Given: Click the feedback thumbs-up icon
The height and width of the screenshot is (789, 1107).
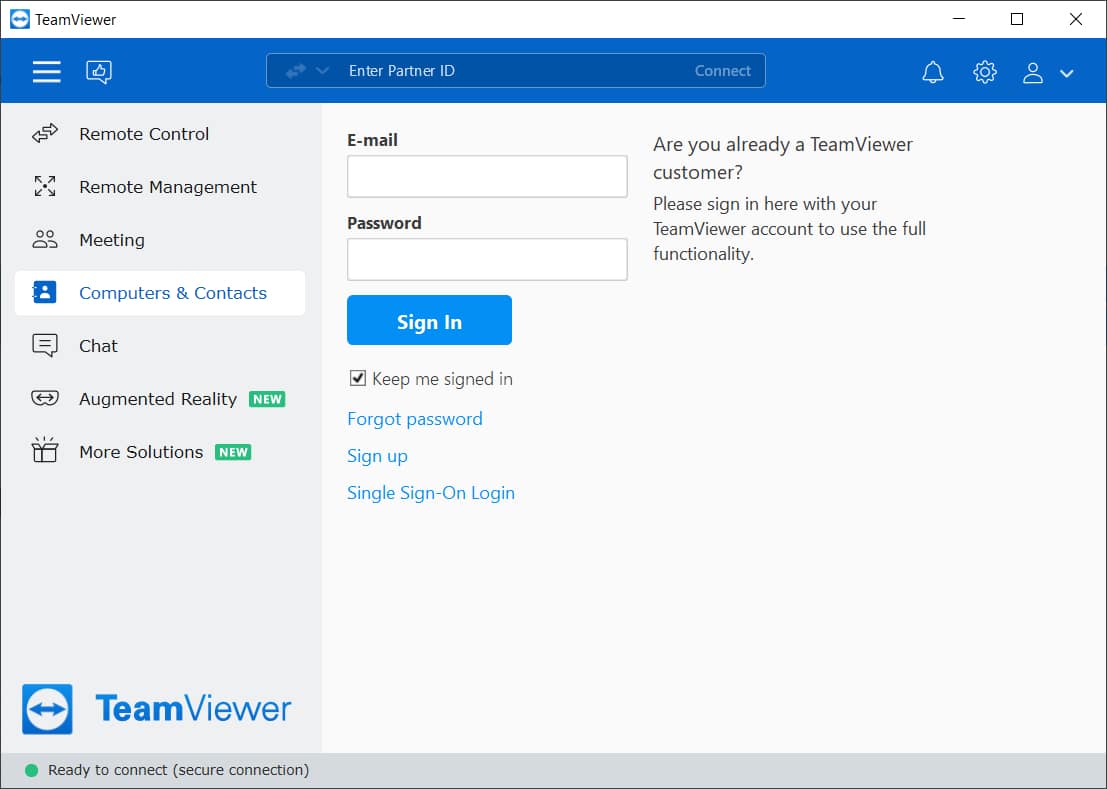Looking at the screenshot, I should click(99, 71).
